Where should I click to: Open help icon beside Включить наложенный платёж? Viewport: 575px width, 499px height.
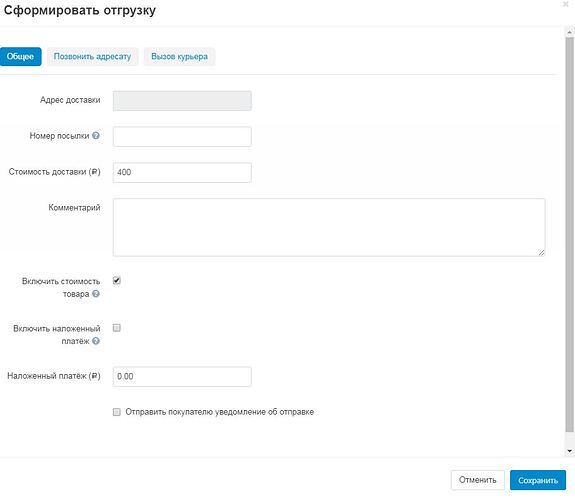[96, 341]
